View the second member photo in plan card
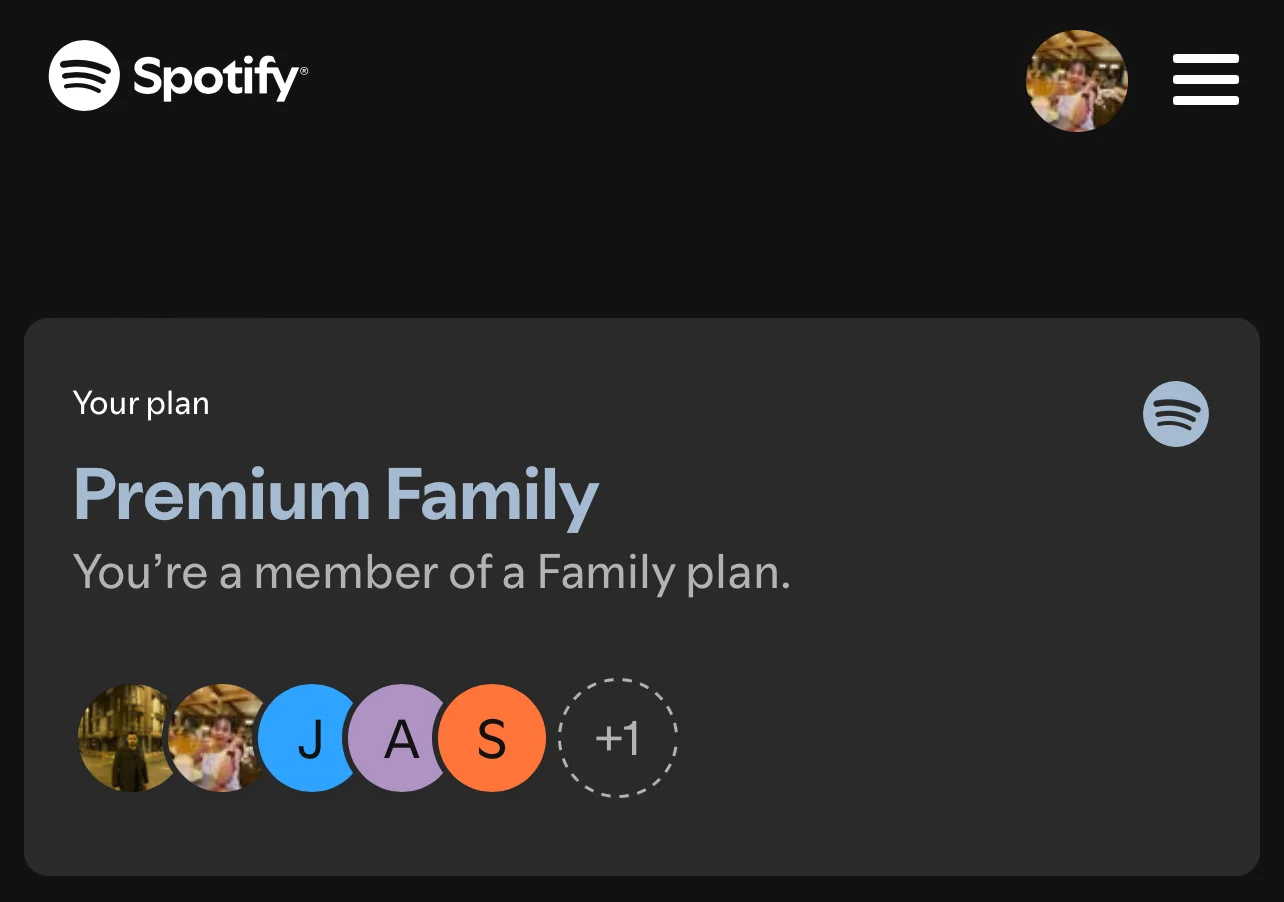This screenshot has height=902, width=1284. tap(215, 738)
